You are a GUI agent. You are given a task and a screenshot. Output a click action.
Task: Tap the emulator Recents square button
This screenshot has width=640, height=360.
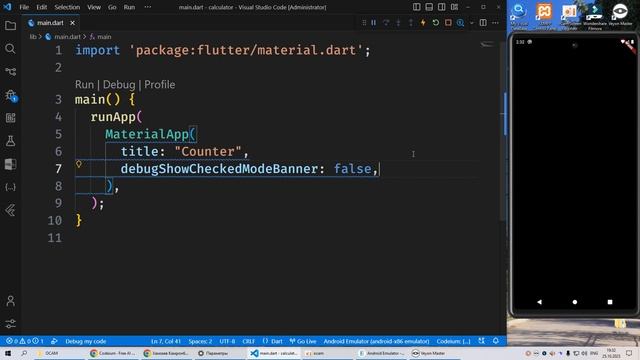point(610,302)
